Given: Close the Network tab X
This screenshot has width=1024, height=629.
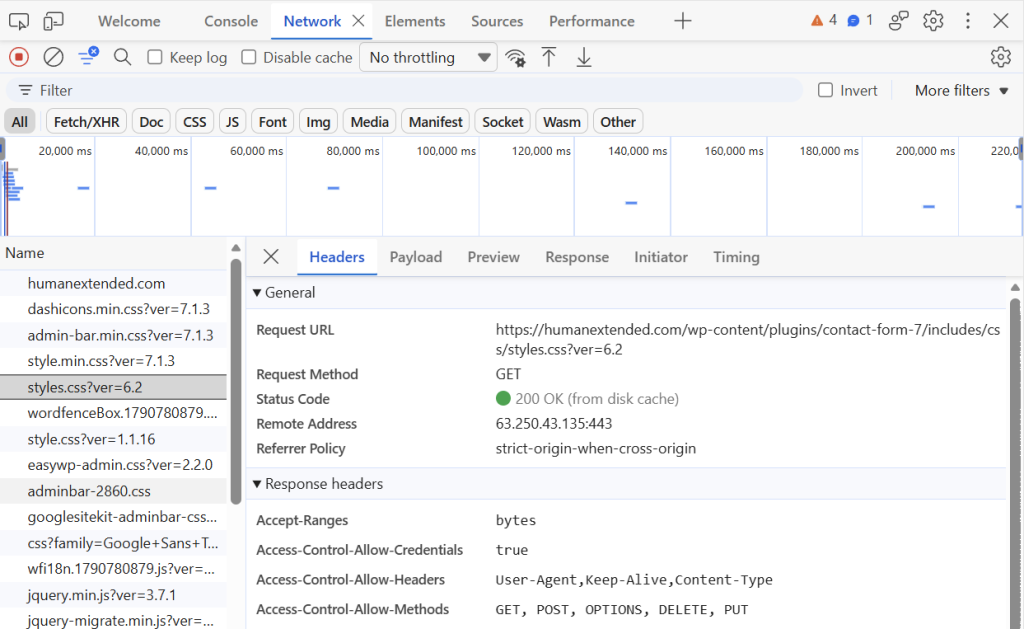Looking at the screenshot, I should 358,21.
